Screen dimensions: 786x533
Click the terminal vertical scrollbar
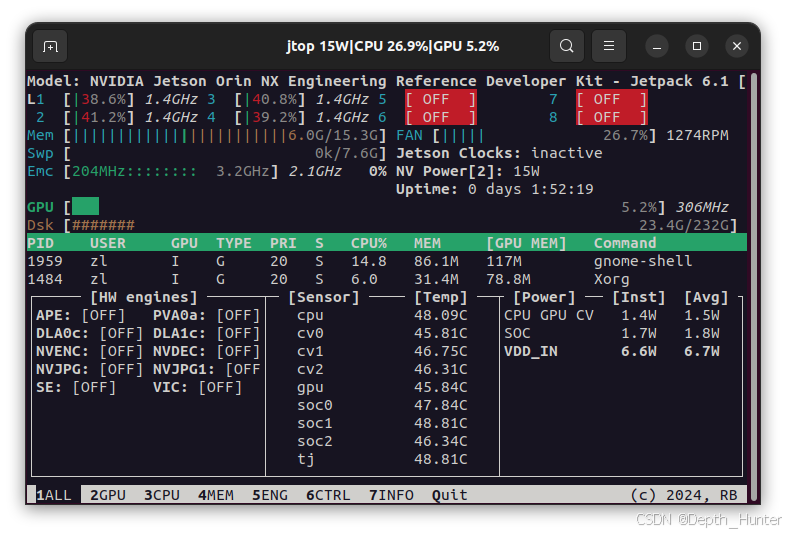click(753, 286)
